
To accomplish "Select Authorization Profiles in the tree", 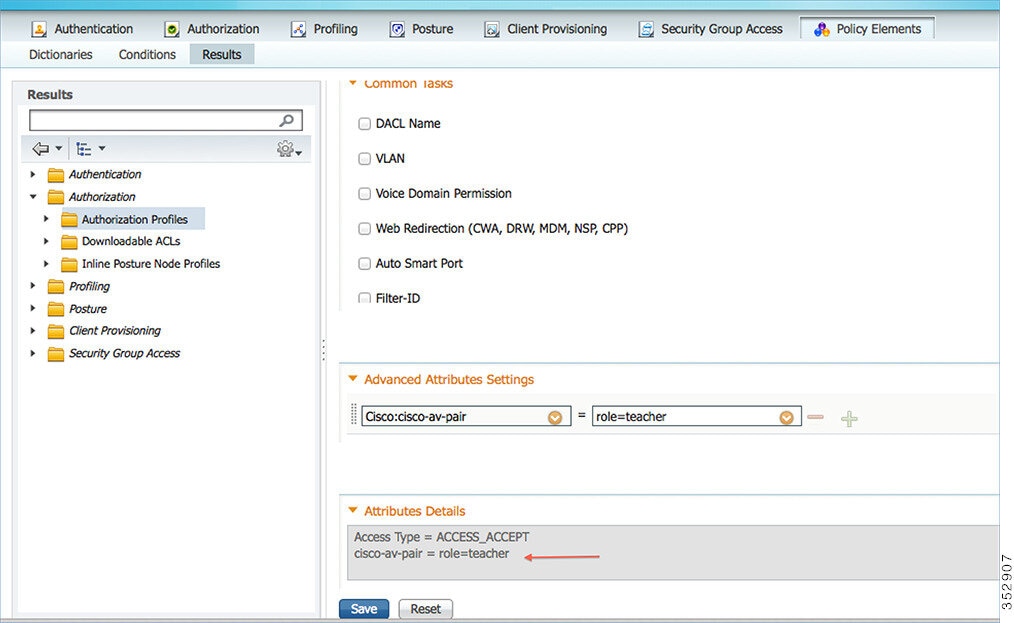I will [135, 219].
